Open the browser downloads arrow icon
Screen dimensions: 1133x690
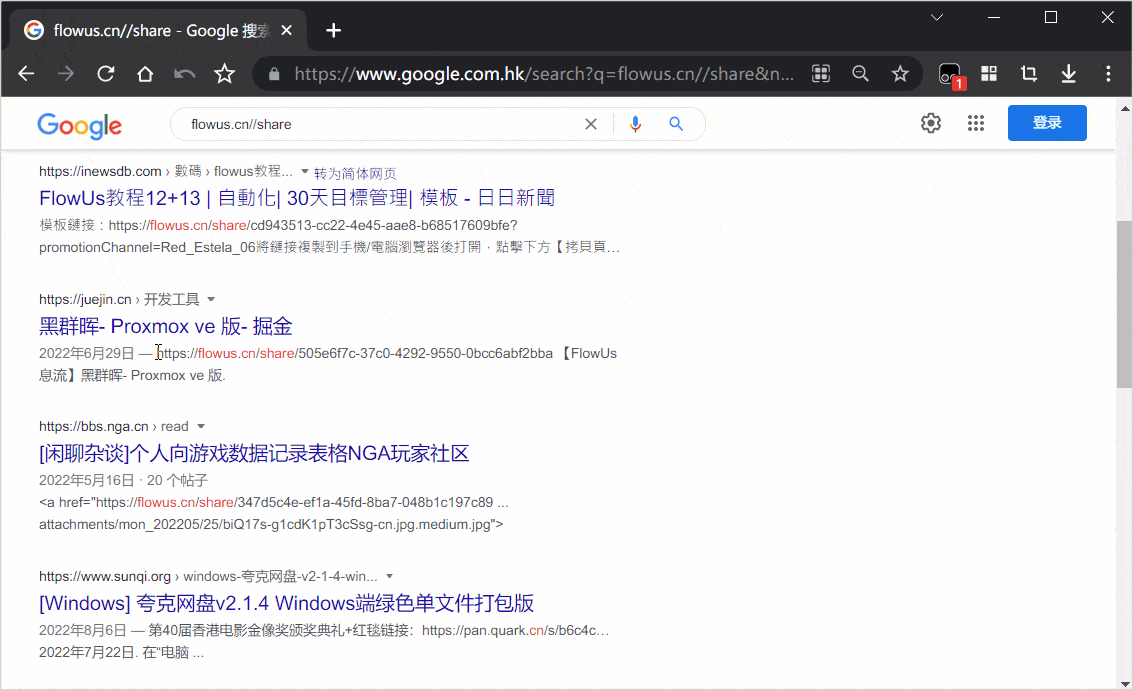[x=1068, y=74]
